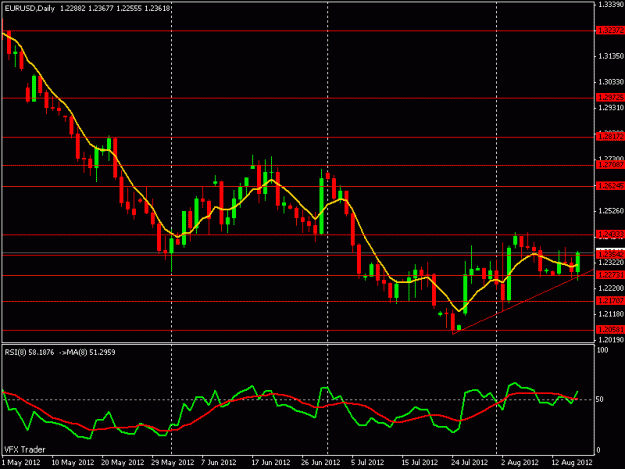This screenshot has height=469, width=625.
Task: Click the RSI scale value 100
Action: [x=603, y=350]
